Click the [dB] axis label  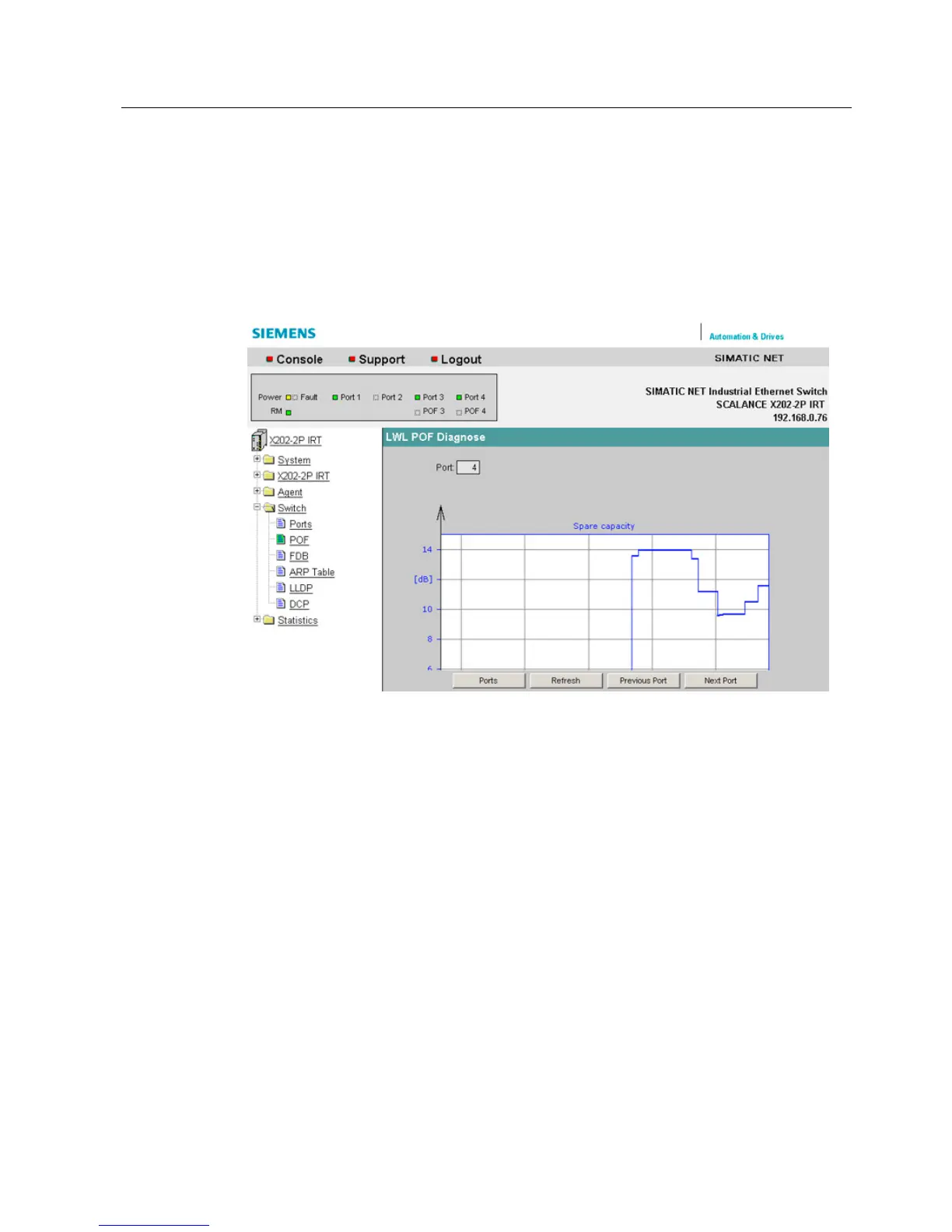[x=423, y=579]
